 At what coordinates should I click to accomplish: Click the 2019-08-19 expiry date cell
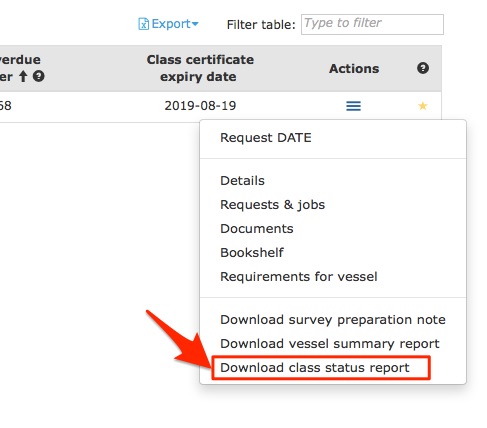(200, 106)
